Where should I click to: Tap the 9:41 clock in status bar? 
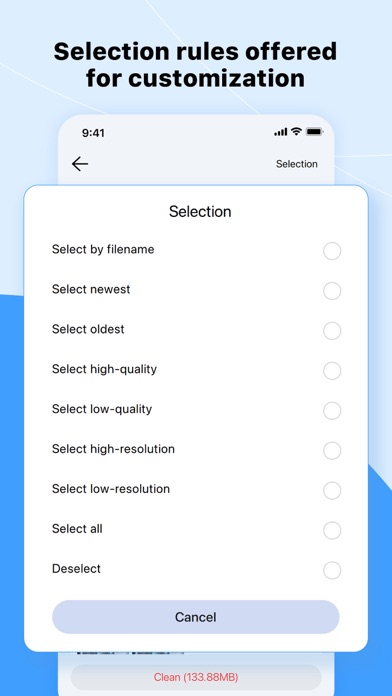(93, 133)
